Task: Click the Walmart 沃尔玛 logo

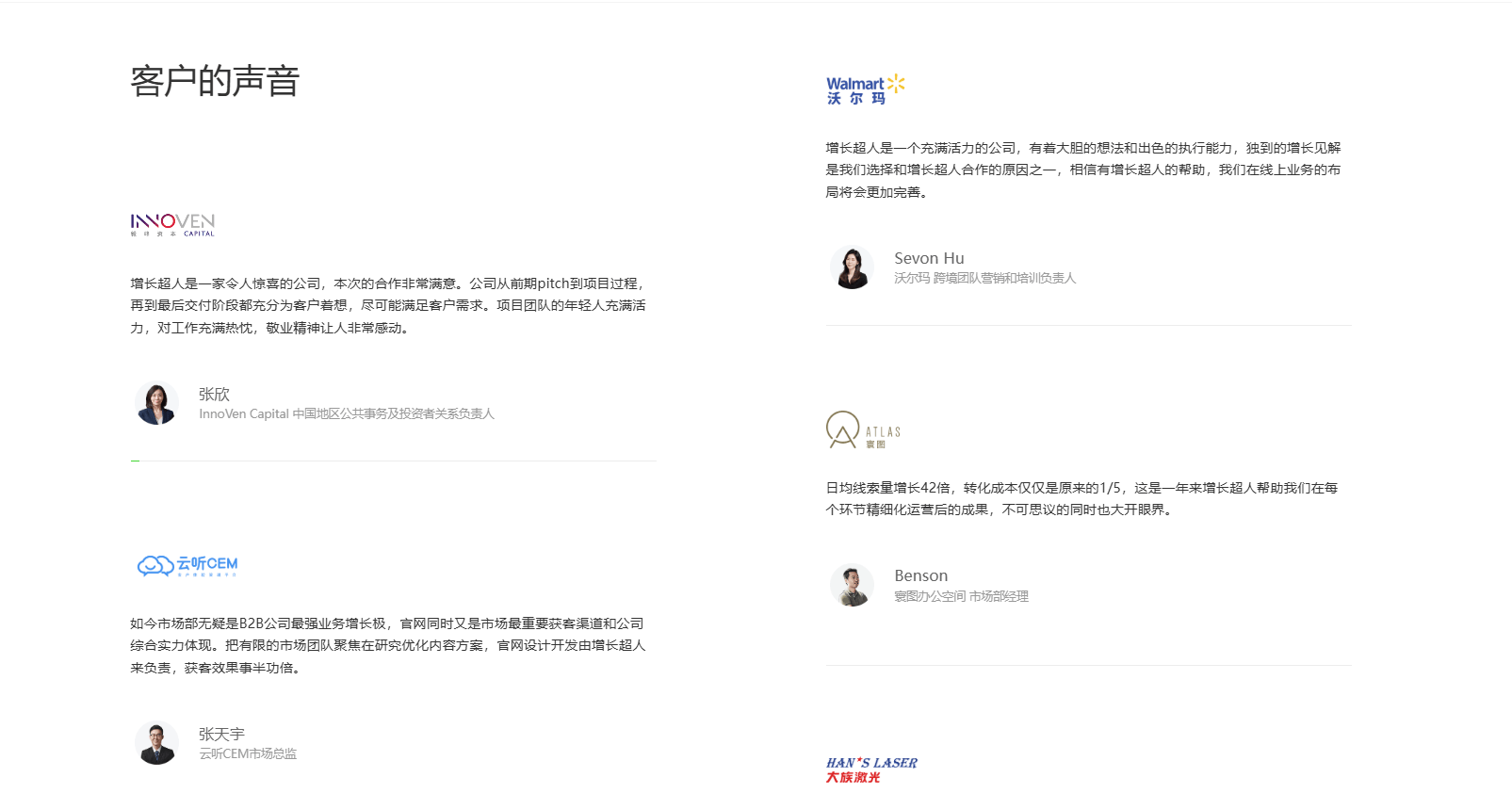Action: [x=865, y=89]
